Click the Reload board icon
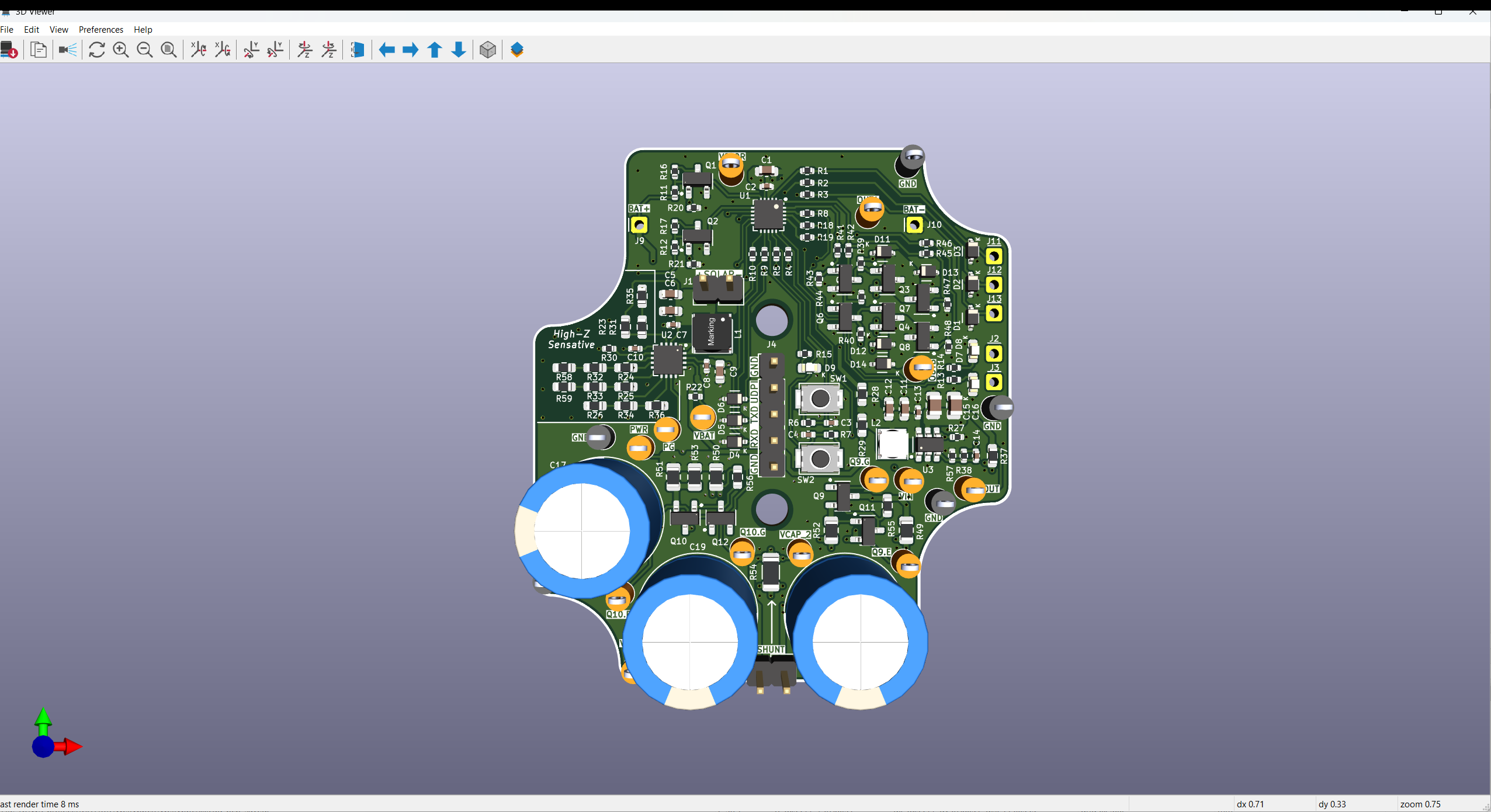Viewport: 1491px width, 812px height. [97, 50]
